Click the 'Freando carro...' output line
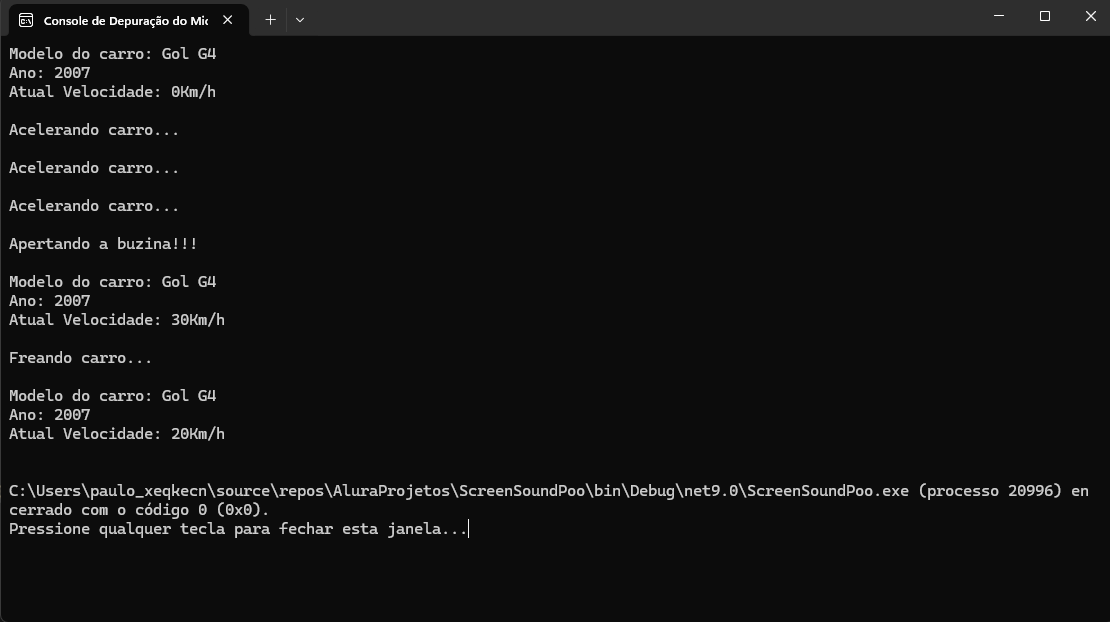Image resolution: width=1110 pixels, height=622 pixels. [x=80, y=358]
